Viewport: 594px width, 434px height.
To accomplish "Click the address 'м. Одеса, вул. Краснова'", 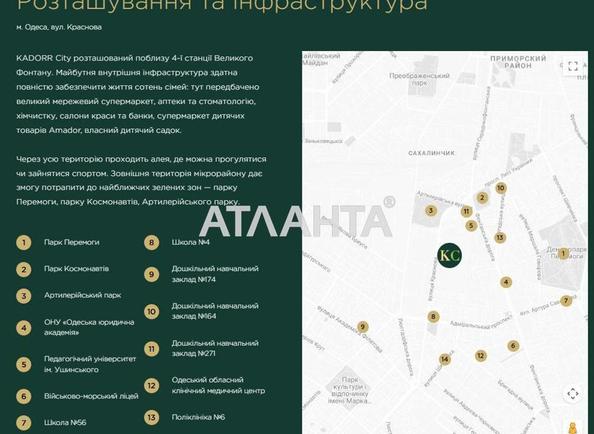I will click(x=59, y=27).
